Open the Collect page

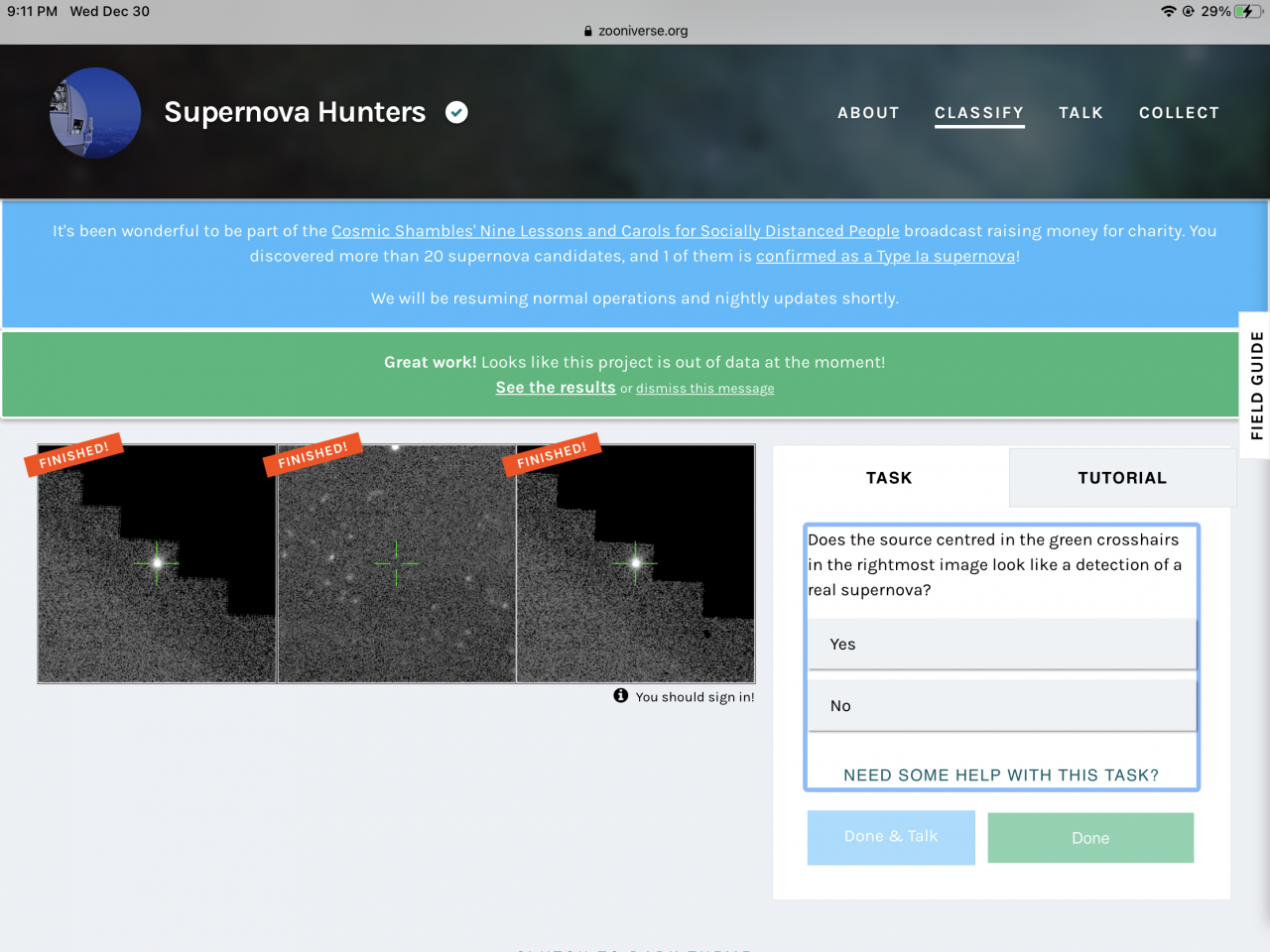pos(1179,113)
